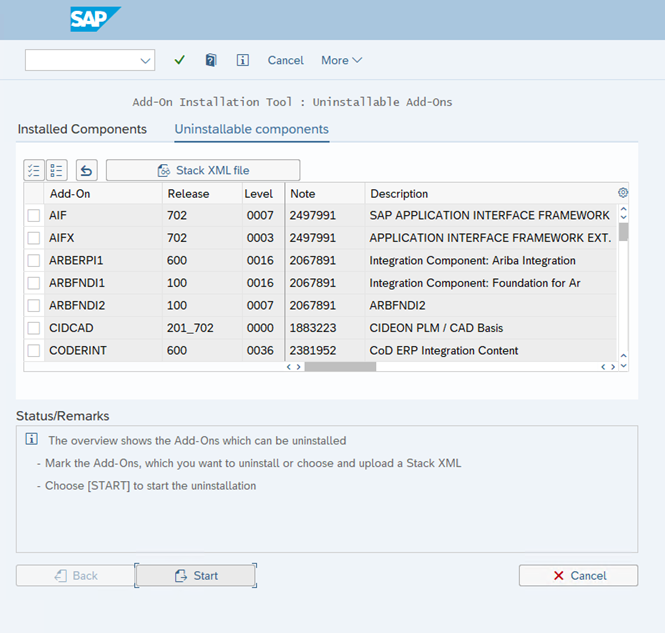Check the CODERINT row checkbox
Screen dimensions: 665x633
click(x=34, y=351)
